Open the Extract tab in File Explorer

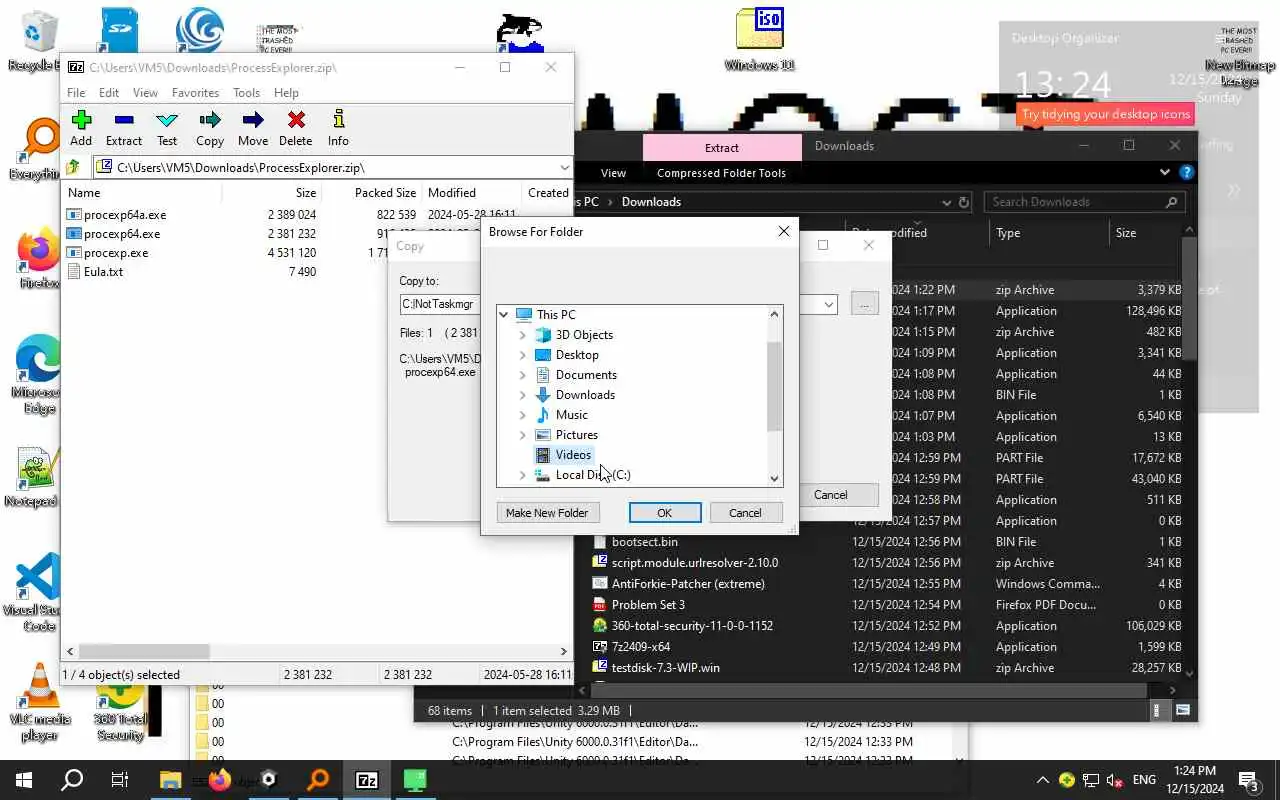tap(722, 147)
